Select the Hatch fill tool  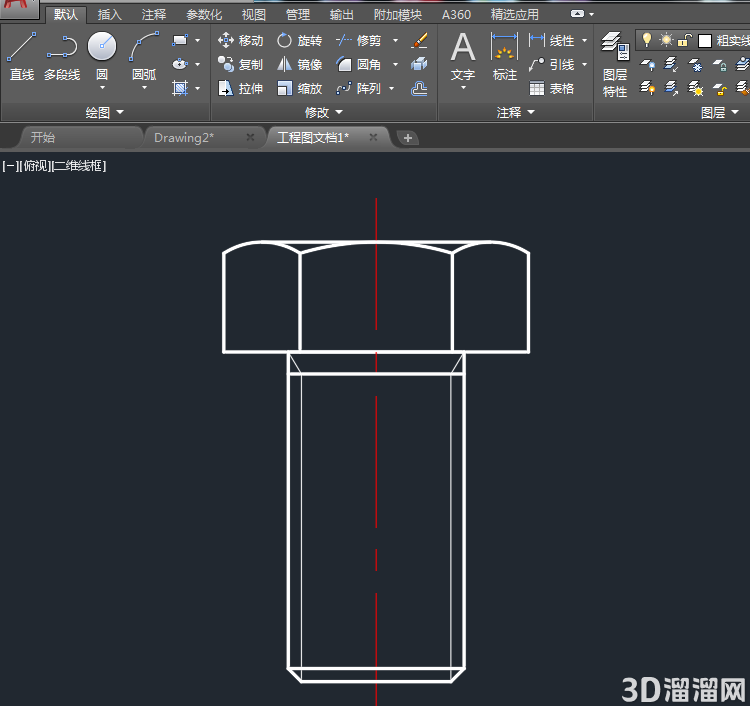click(x=180, y=88)
